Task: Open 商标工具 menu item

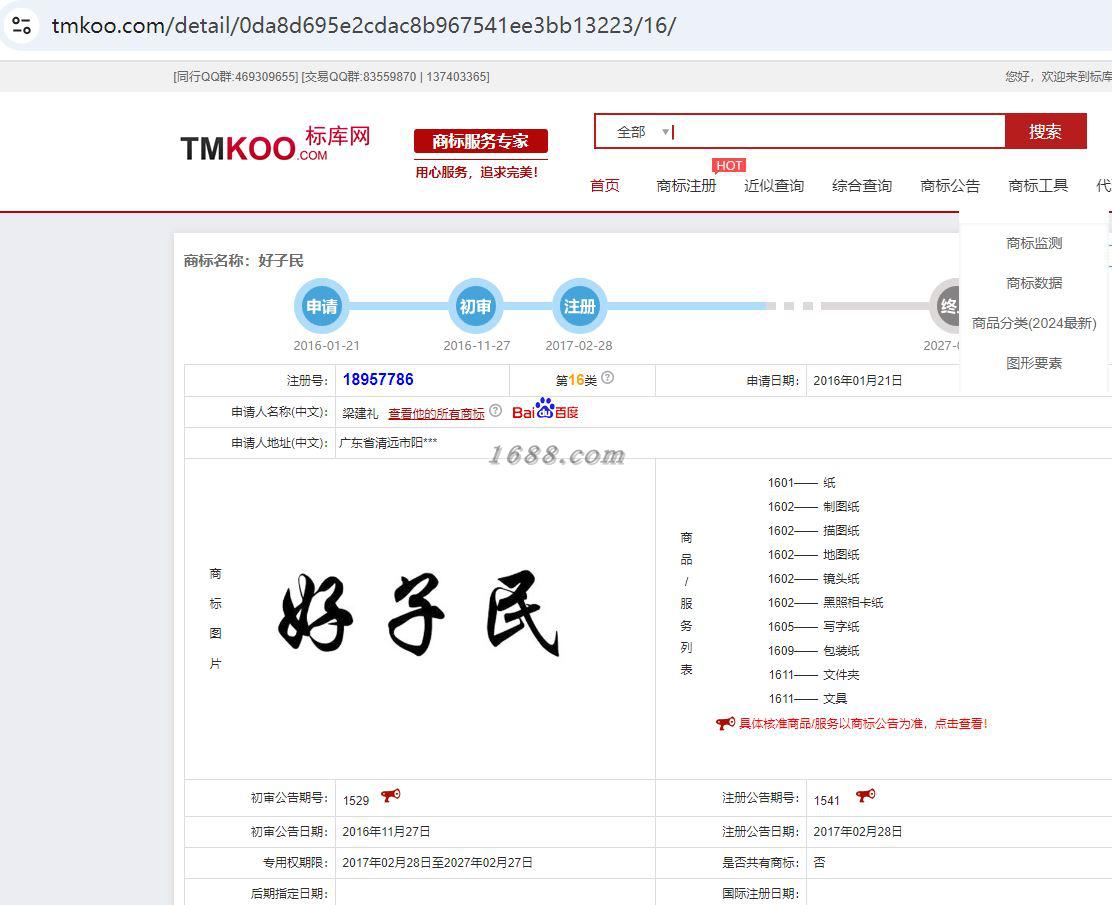Action: pos(1038,186)
